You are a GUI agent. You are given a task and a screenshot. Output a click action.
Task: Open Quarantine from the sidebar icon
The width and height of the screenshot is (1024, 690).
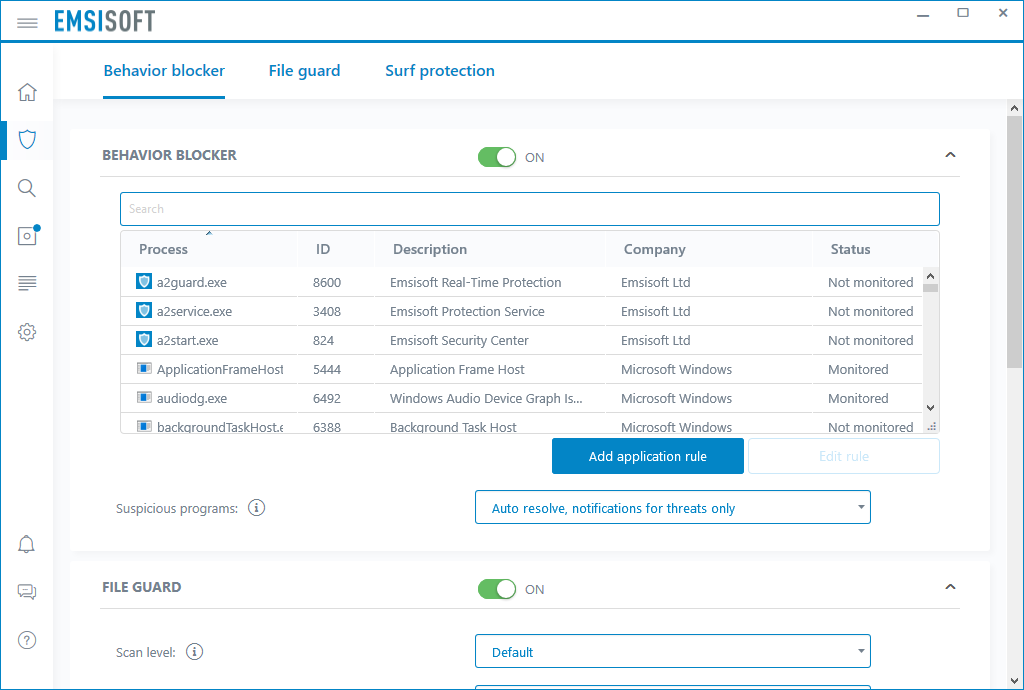27,235
